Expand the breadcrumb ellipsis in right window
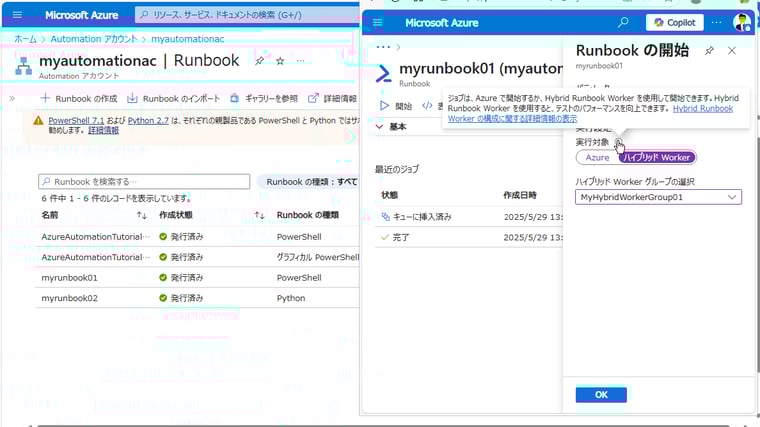The width and height of the screenshot is (760, 427). tap(383, 47)
